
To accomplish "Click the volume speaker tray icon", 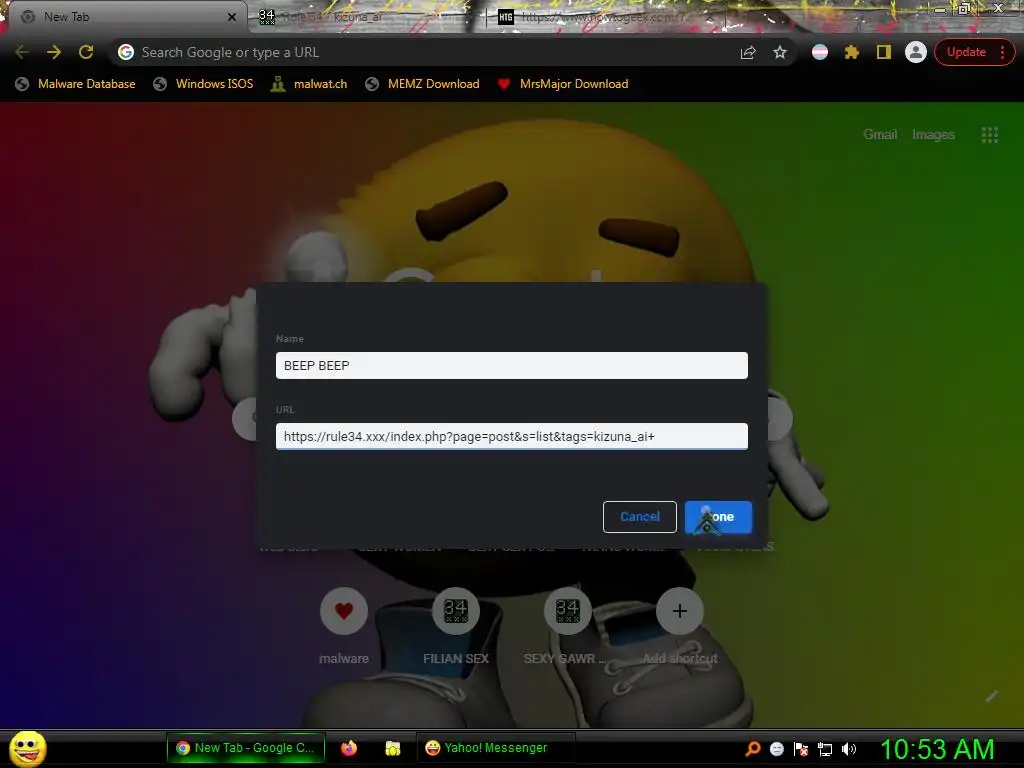I will coord(848,749).
